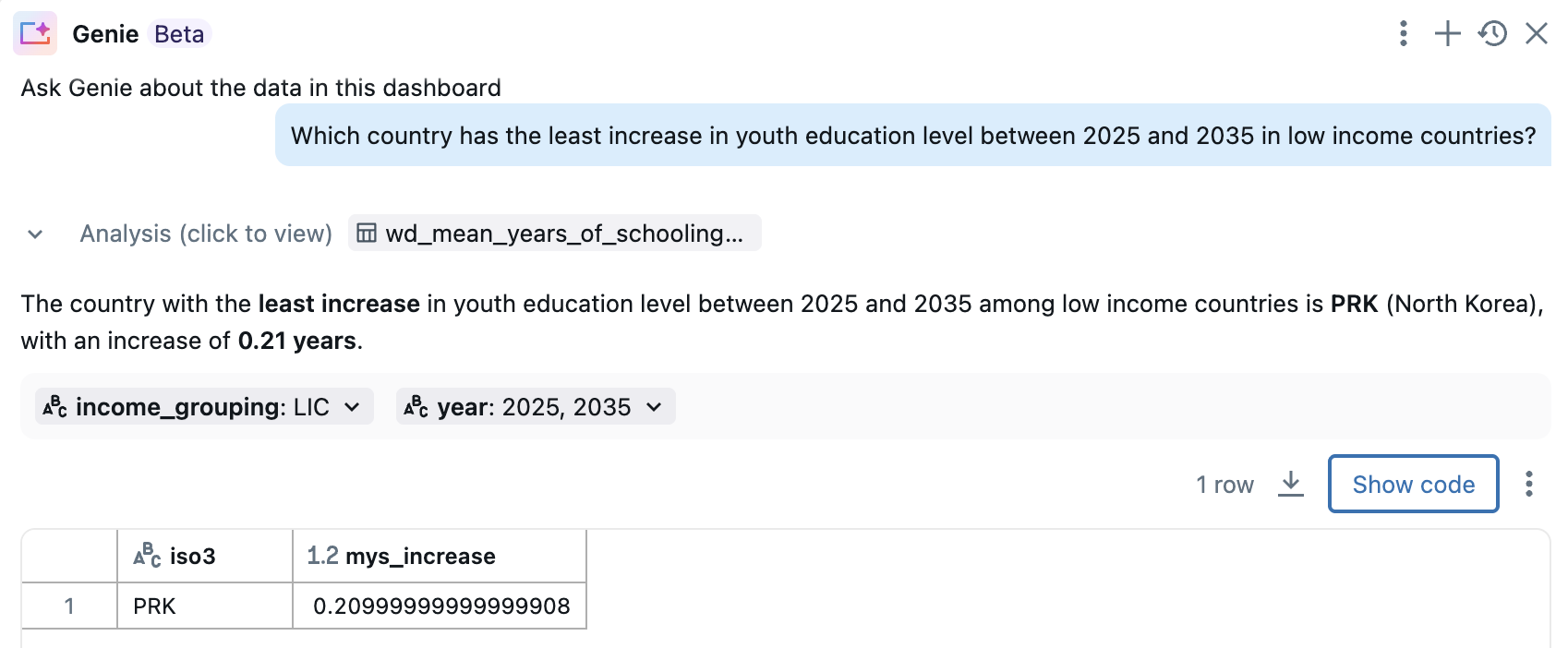Open the income_grouping LIC filter dropdown
1568x648 pixels.
tap(204, 407)
